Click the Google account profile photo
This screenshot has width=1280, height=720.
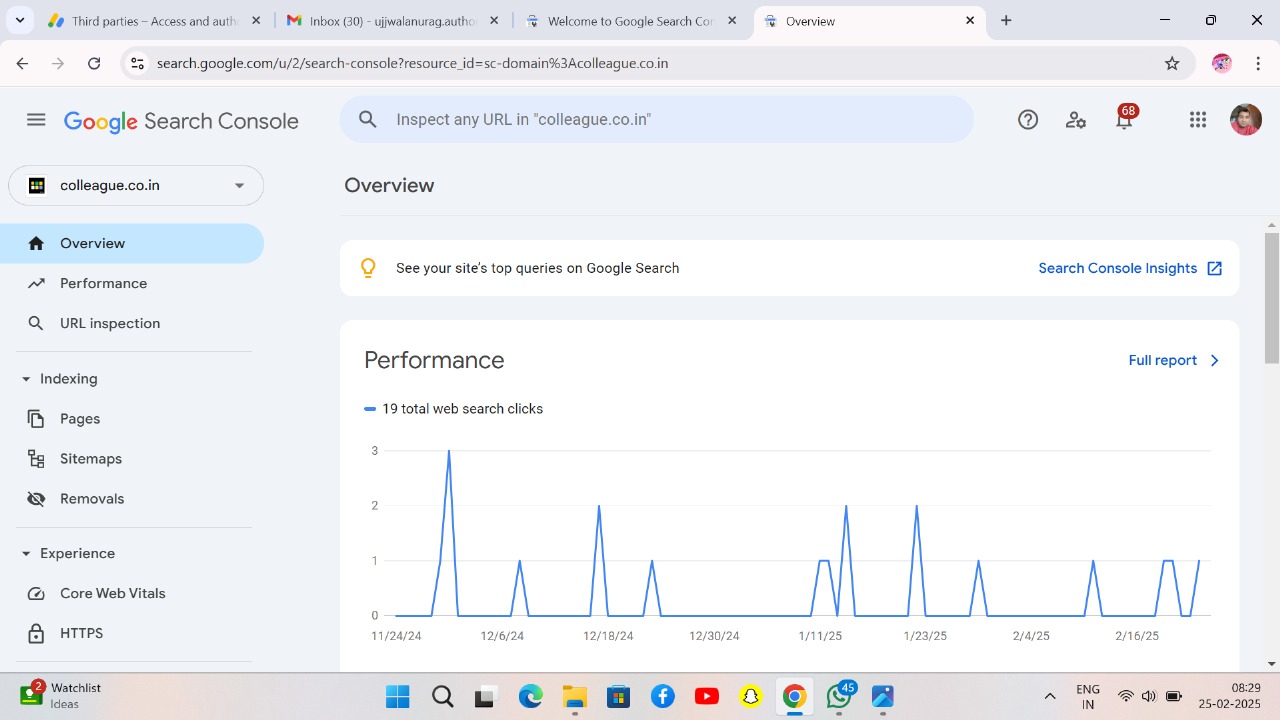[1245, 120]
